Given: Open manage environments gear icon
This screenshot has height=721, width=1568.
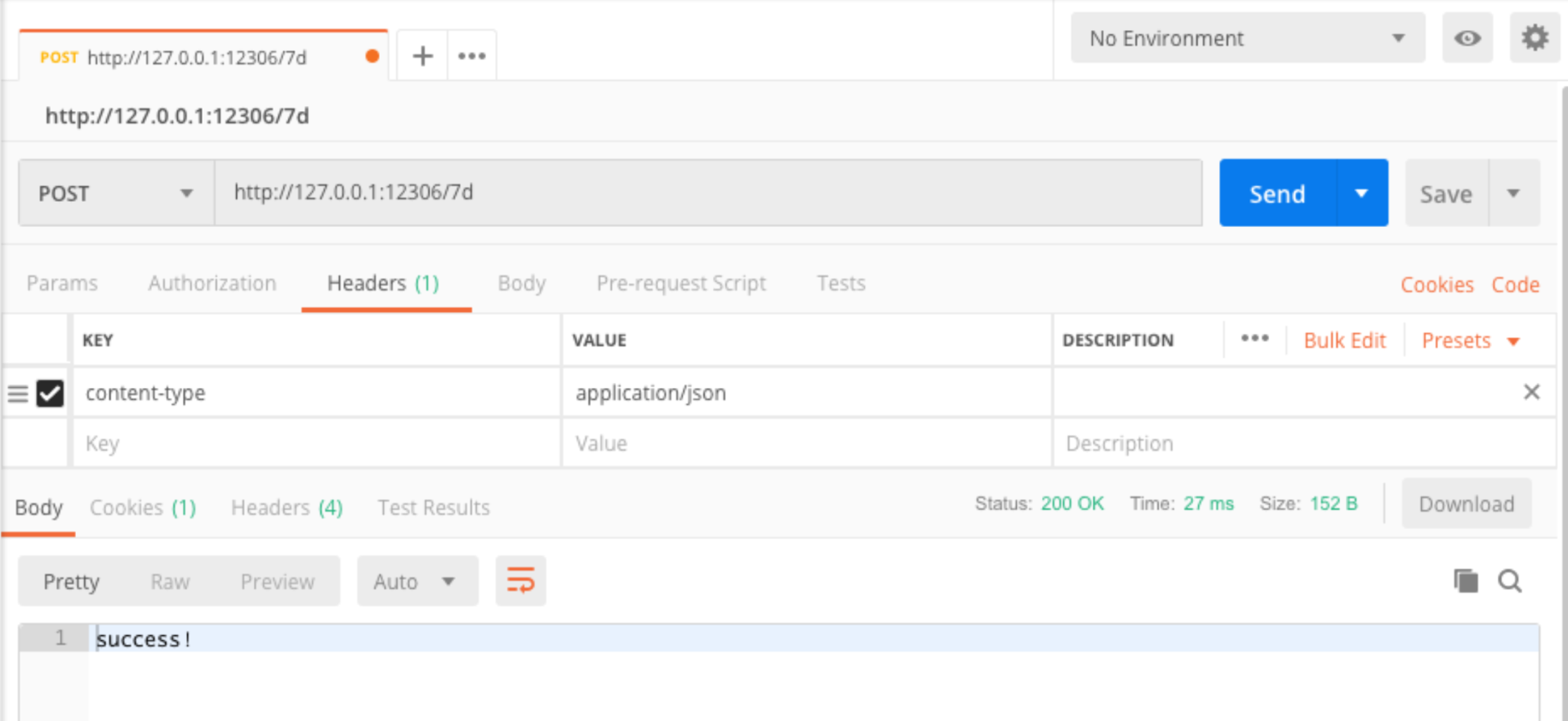Looking at the screenshot, I should tap(1535, 38).
